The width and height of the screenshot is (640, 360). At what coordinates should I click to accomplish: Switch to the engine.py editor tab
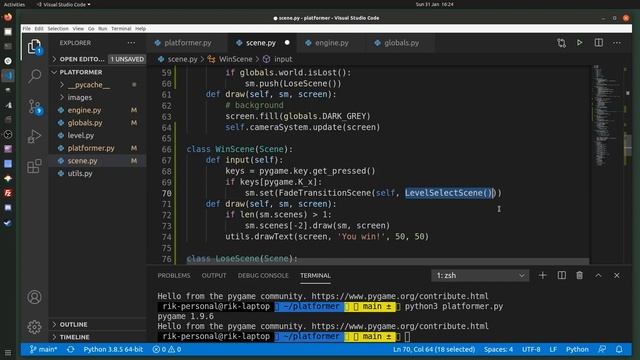click(x=331, y=43)
